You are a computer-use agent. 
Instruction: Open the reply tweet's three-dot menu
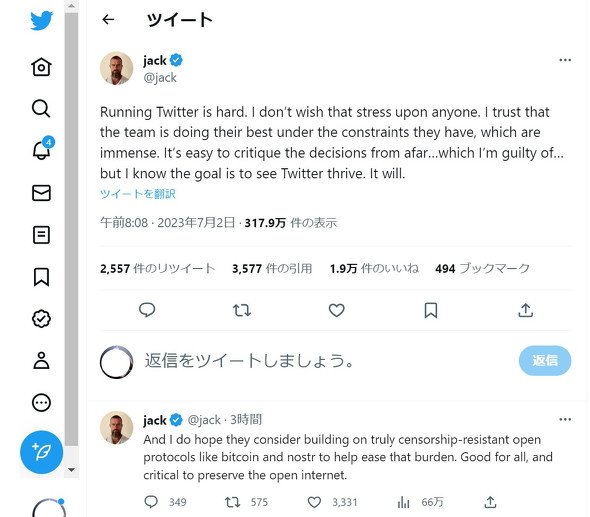tap(565, 419)
